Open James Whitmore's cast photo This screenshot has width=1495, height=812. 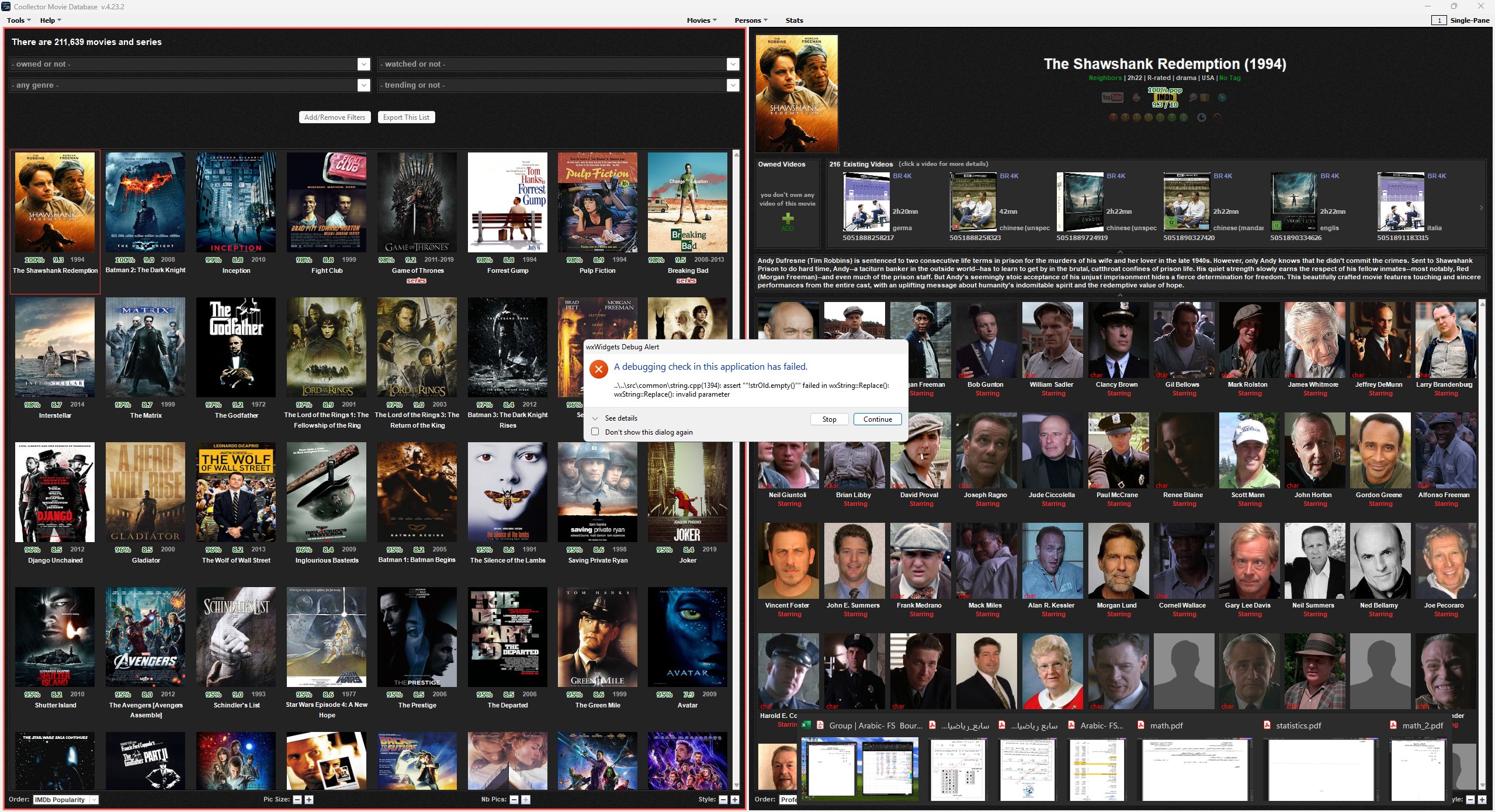pyautogui.click(x=1314, y=340)
